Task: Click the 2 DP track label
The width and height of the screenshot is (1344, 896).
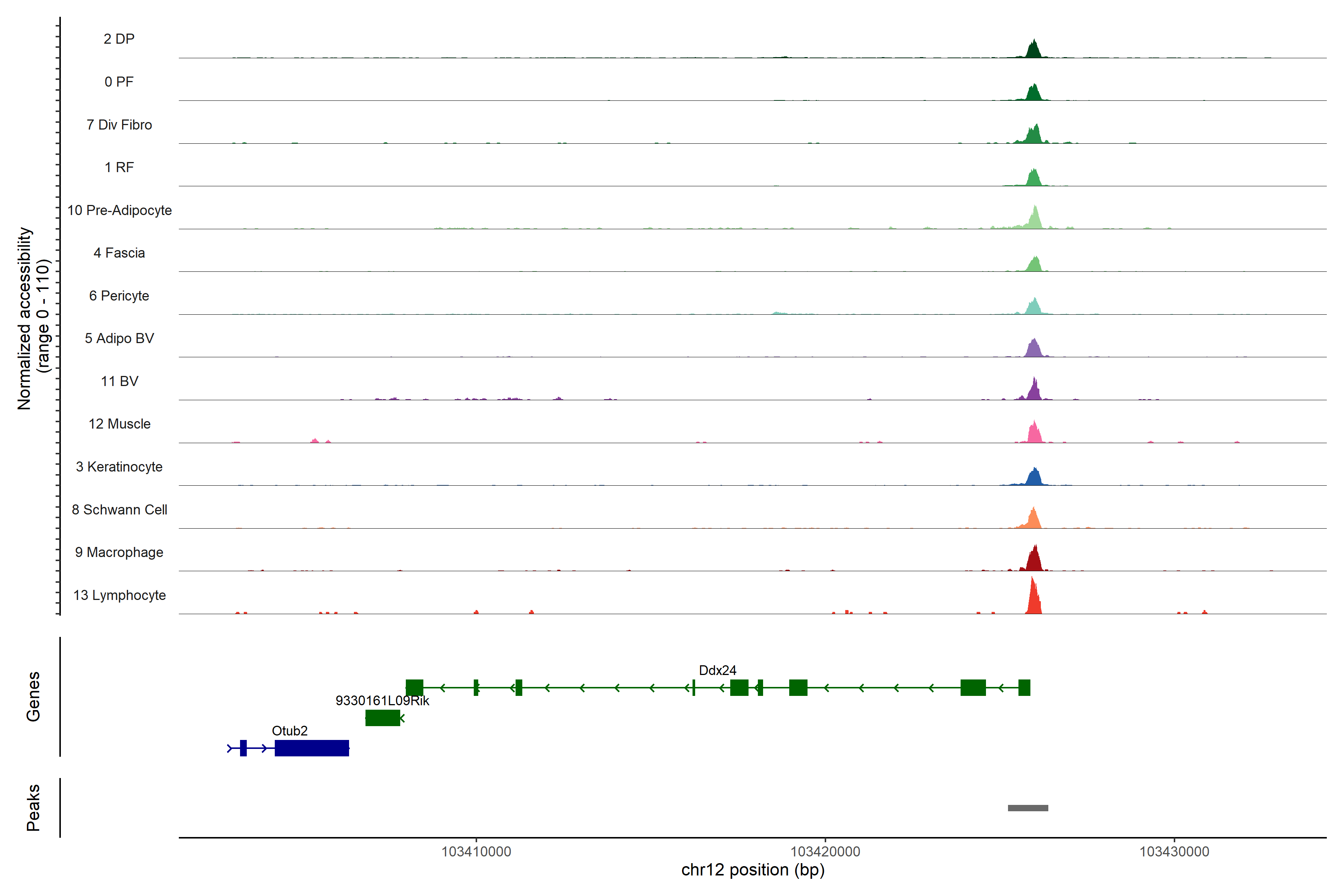Action: (x=119, y=39)
